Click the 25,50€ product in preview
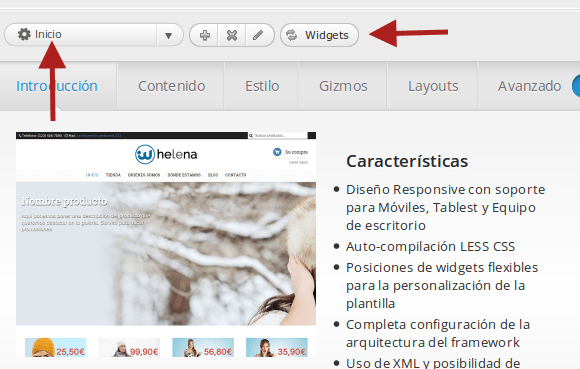 (55, 348)
